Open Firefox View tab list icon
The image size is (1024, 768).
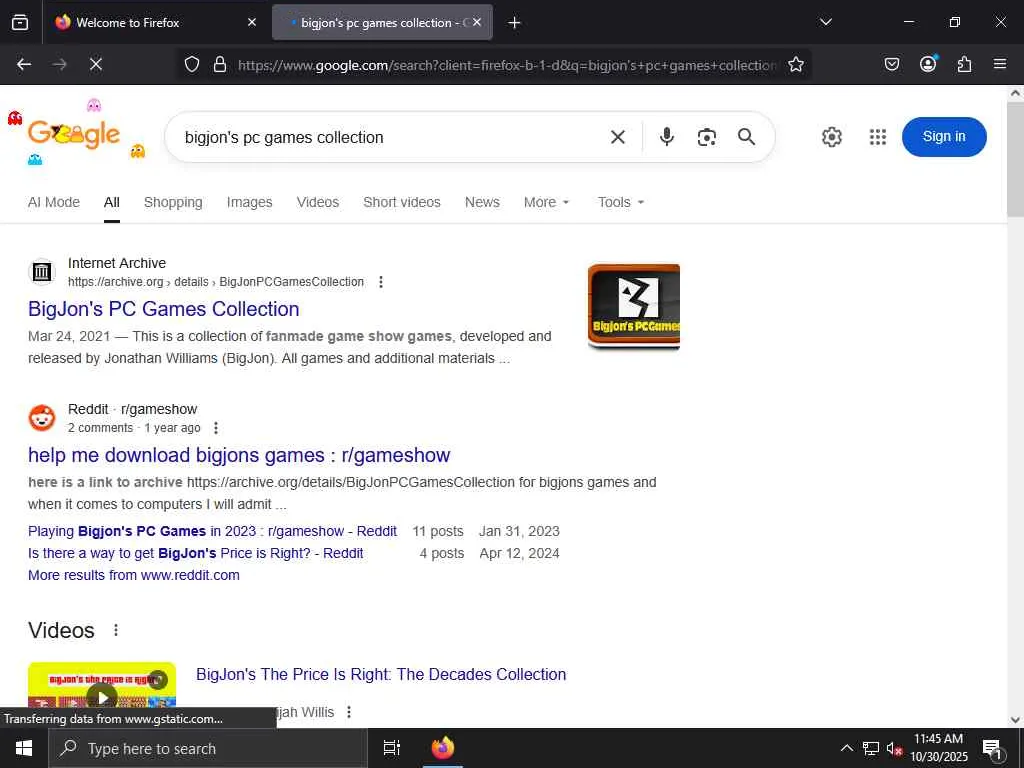pos(20,22)
